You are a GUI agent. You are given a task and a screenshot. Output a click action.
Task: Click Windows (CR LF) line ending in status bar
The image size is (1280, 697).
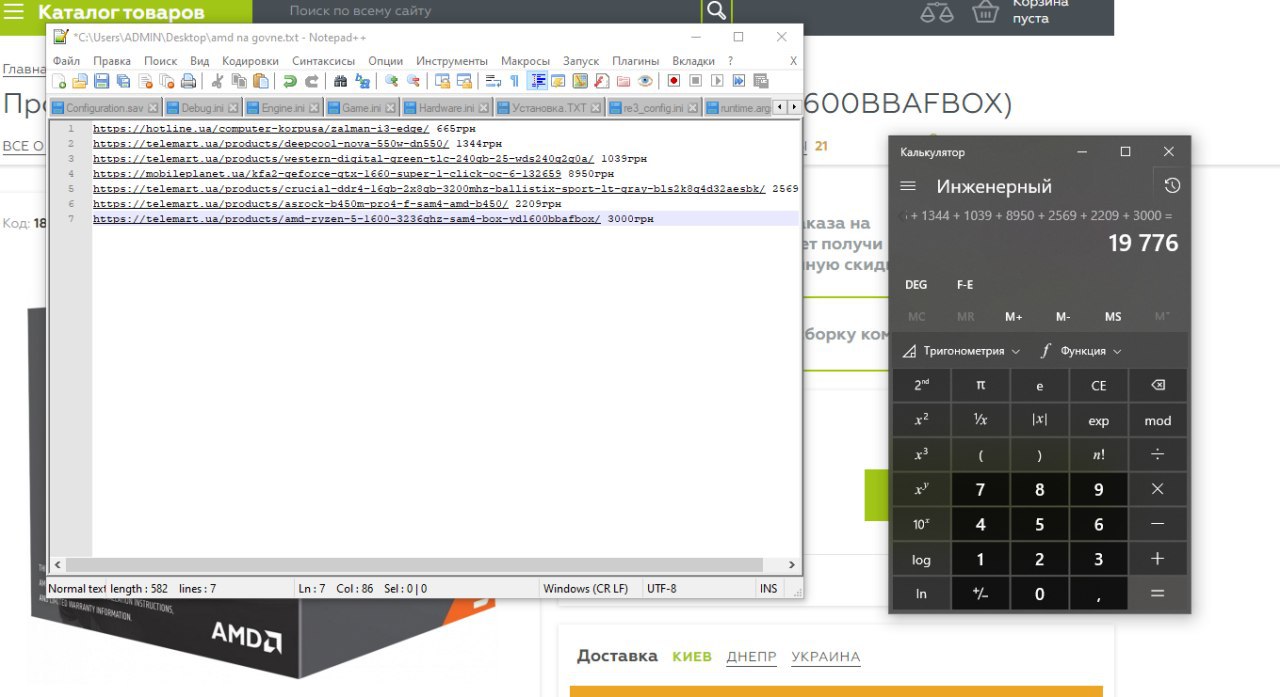[x=586, y=589]
